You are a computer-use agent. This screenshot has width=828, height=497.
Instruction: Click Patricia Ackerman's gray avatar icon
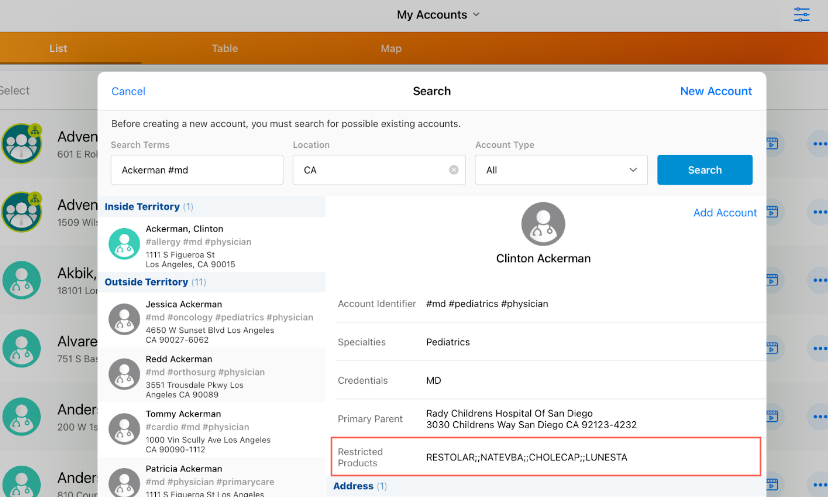[124, 480]
